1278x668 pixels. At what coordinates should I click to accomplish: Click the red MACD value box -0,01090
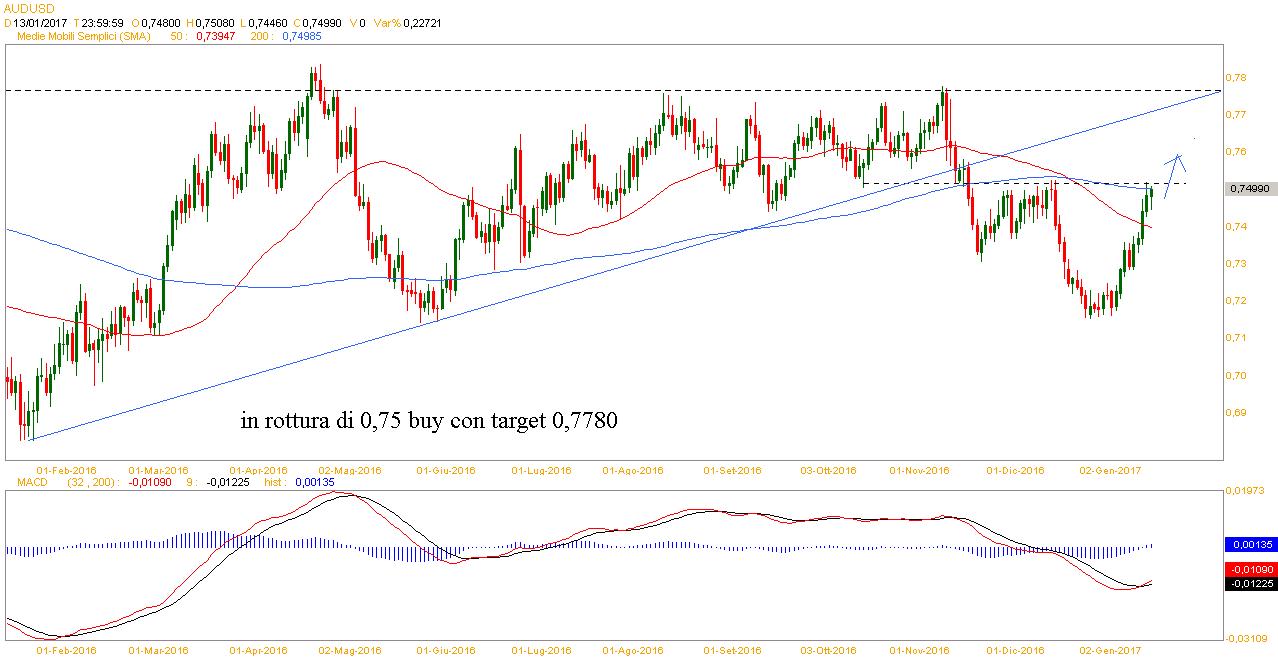click(1250, 569)
